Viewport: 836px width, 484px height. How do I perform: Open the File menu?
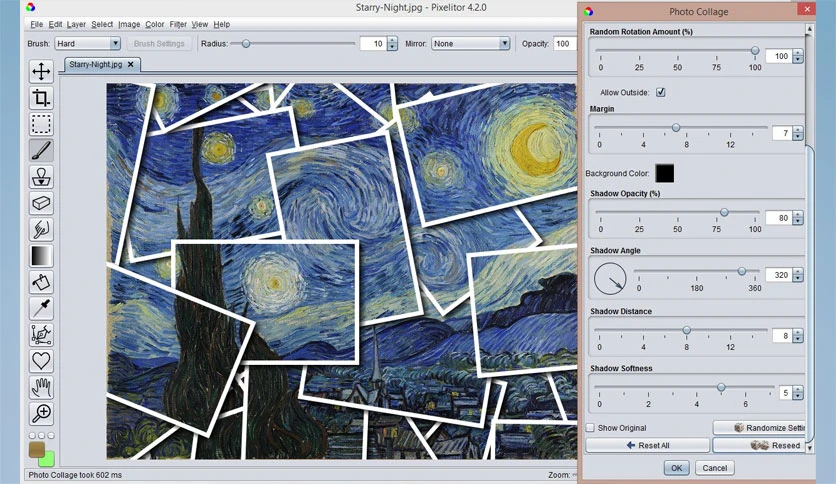[36, 24]
